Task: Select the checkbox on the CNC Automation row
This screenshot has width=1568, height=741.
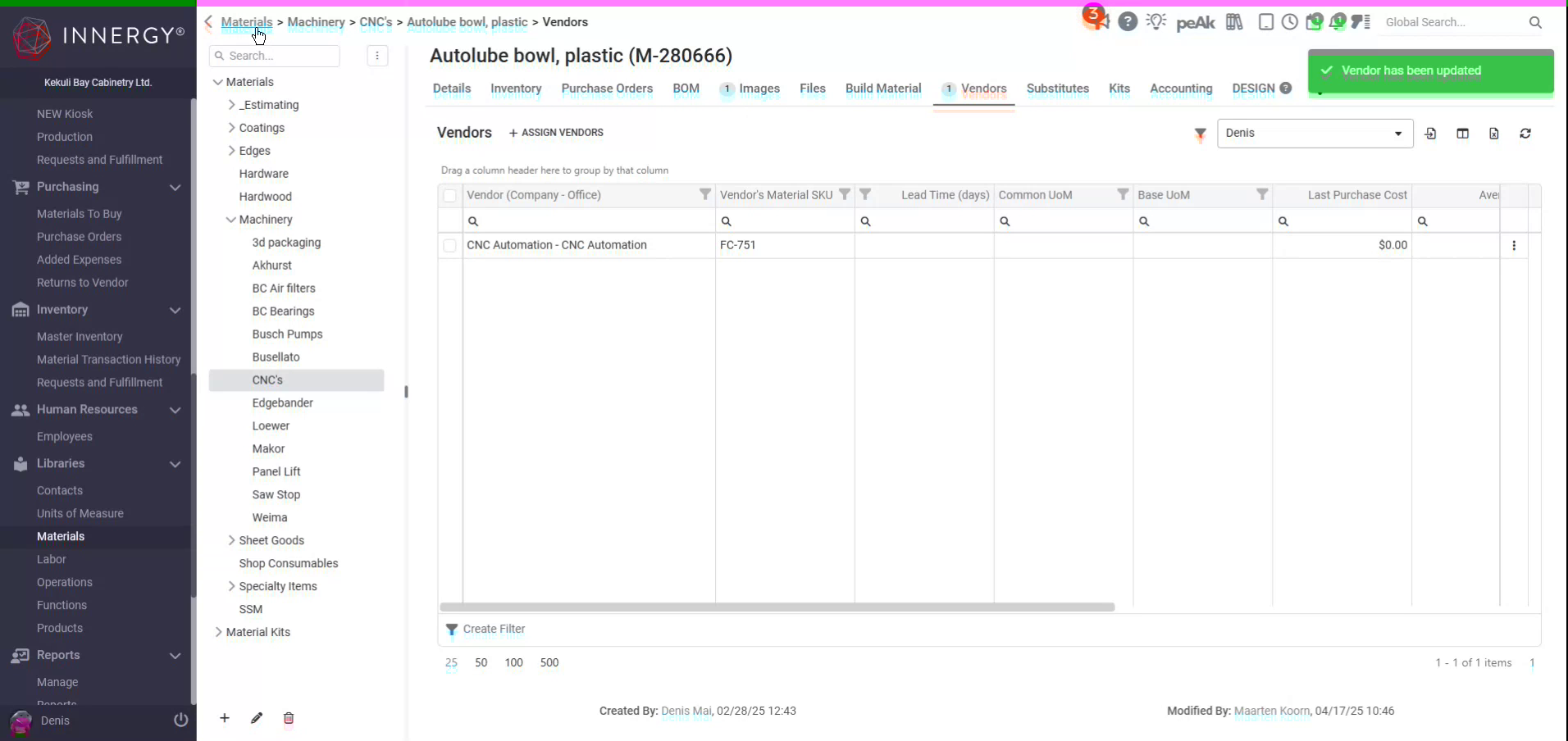Action: tap(450, 245)
